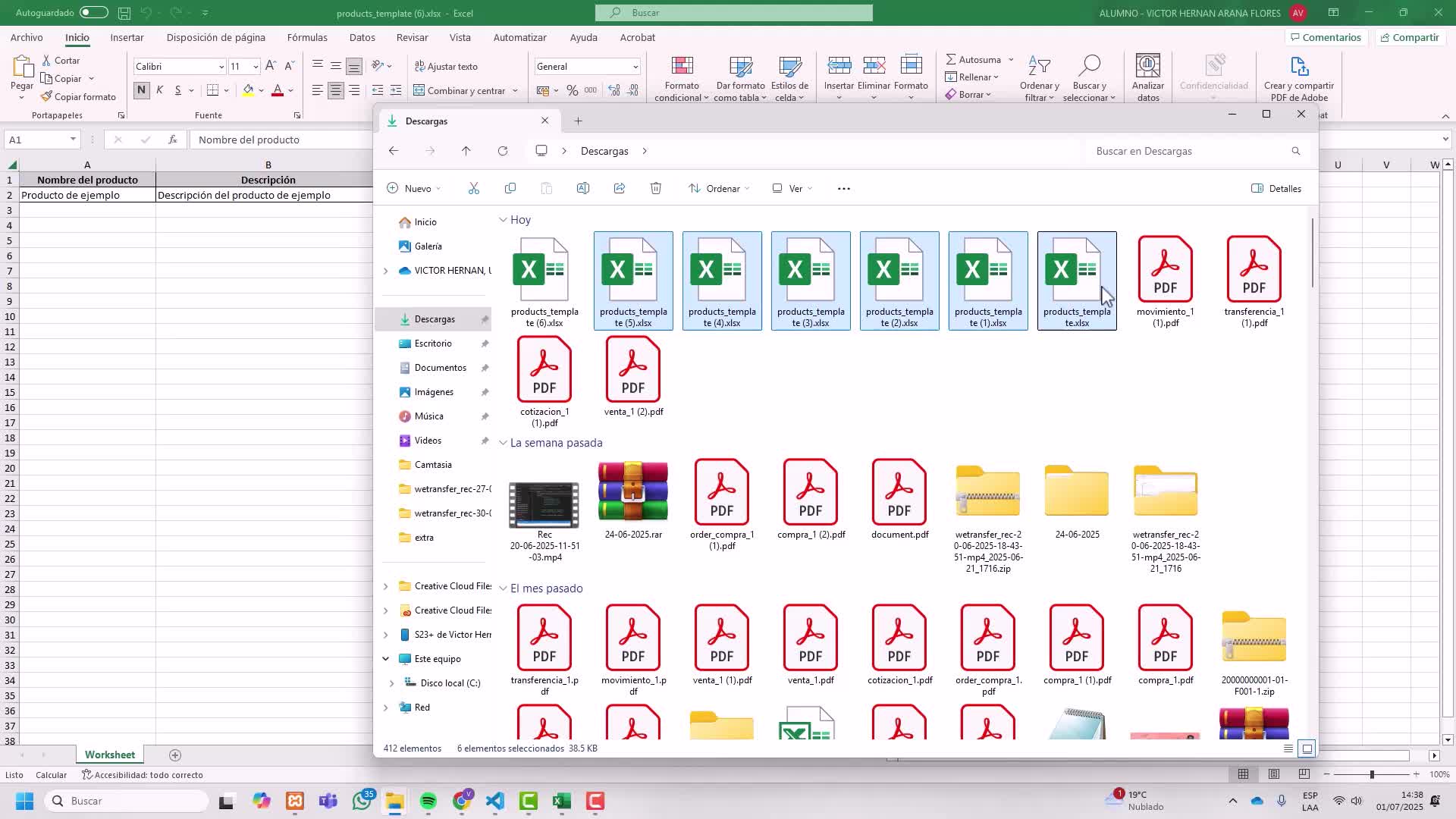The image size is (1456, 819).
Task: Select products_template (6).xlsx file
Action: point(544,281)
